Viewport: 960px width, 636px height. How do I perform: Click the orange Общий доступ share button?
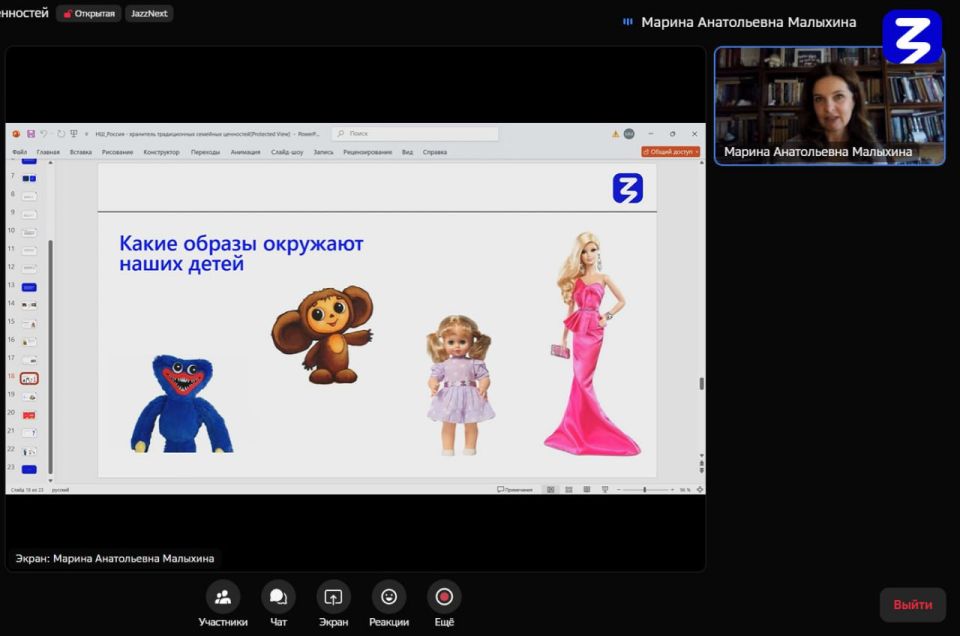670,152
